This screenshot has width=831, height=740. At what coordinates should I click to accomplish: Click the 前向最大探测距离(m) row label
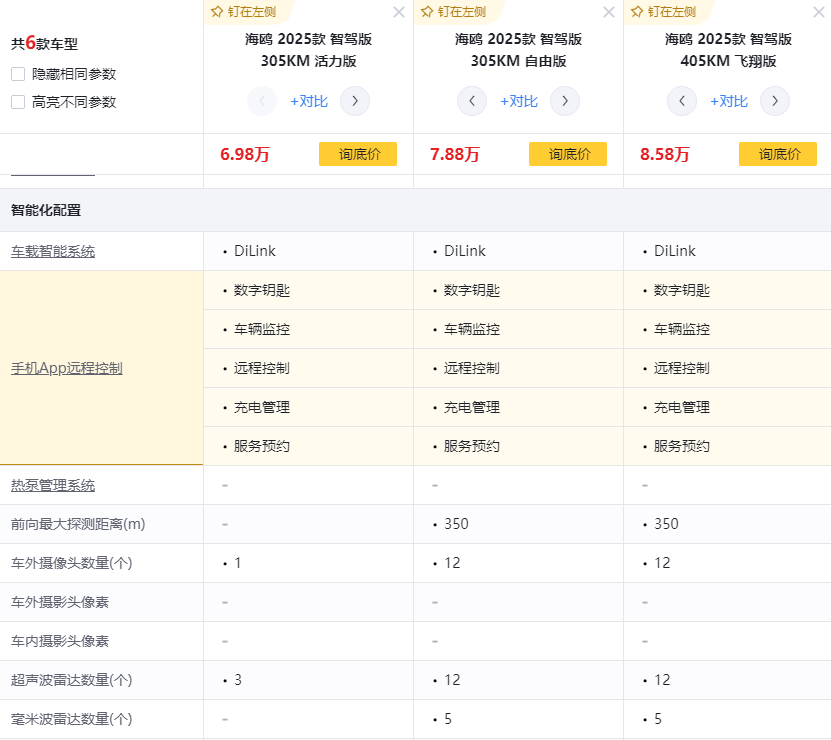[x=78, y=524]
